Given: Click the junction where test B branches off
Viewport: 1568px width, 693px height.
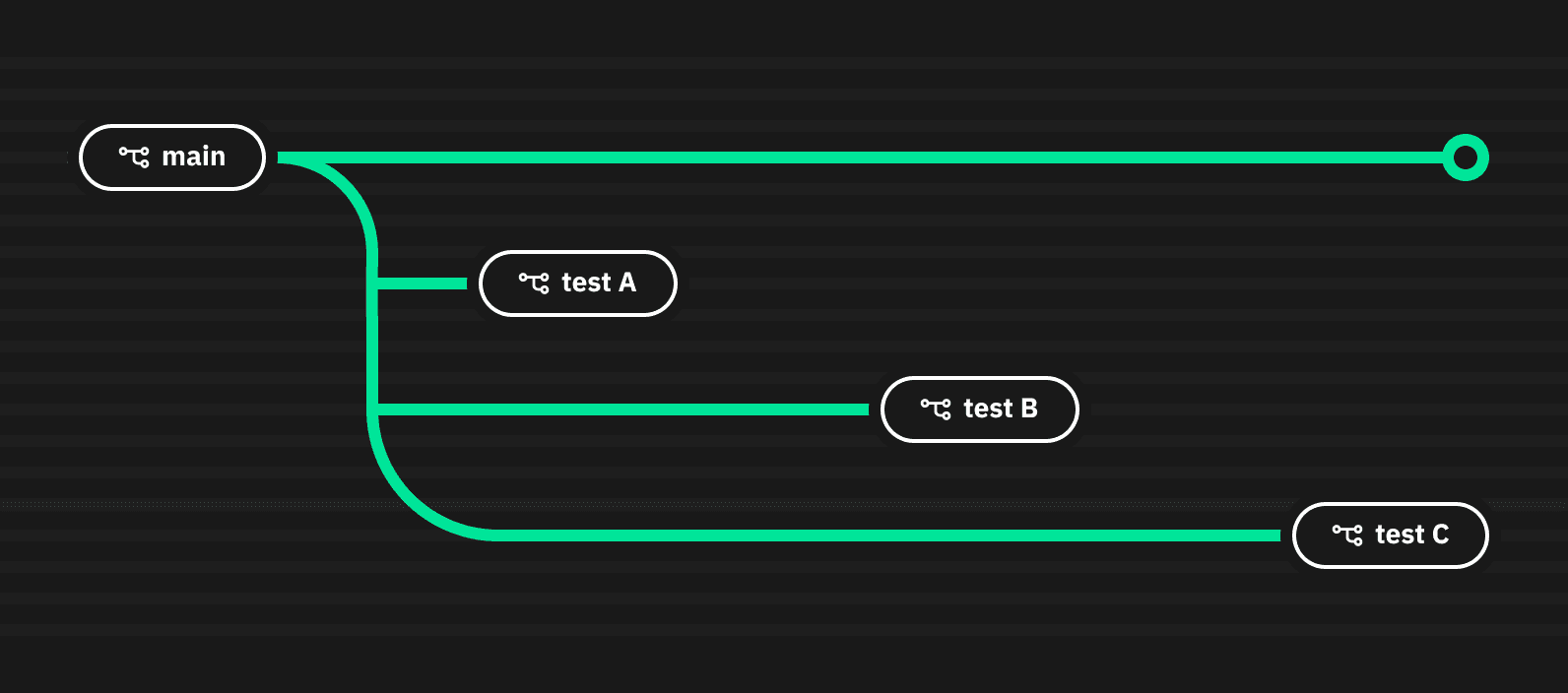Looking at the screenshot, I should (373, 409).
